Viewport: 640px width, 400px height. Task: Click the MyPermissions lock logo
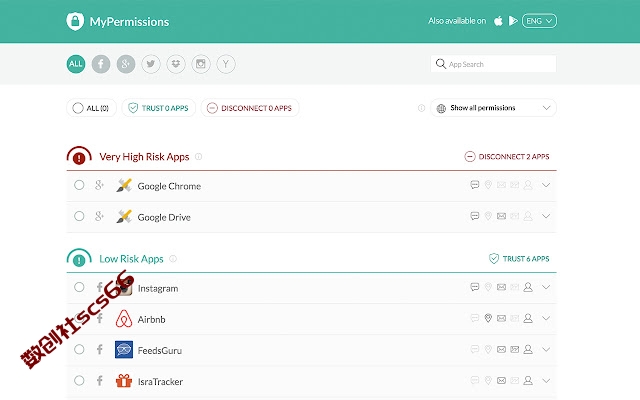[x=75, y=21]
